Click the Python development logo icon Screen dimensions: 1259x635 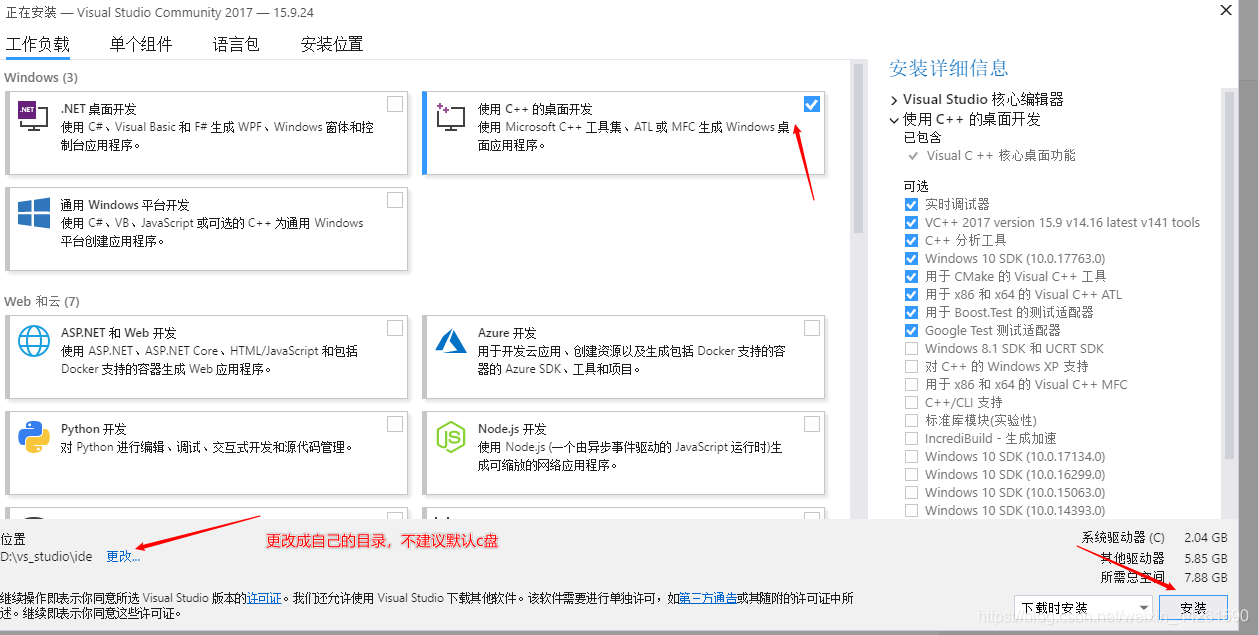coord(33,437)
